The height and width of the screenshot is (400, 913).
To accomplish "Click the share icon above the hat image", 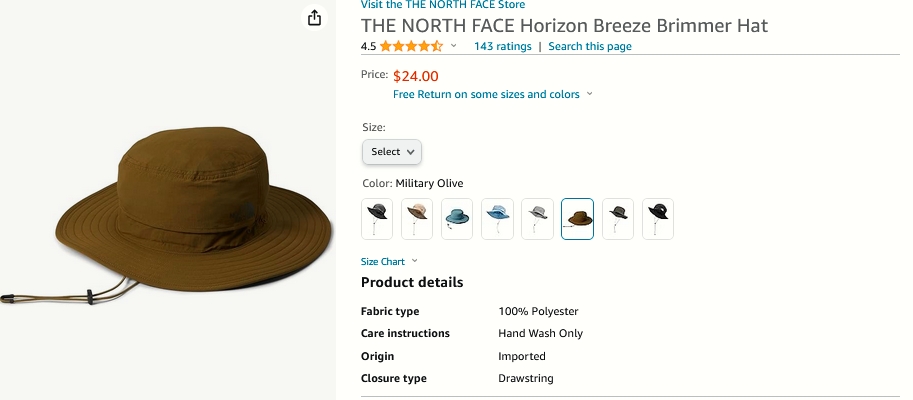I will (x=314, y=17).
